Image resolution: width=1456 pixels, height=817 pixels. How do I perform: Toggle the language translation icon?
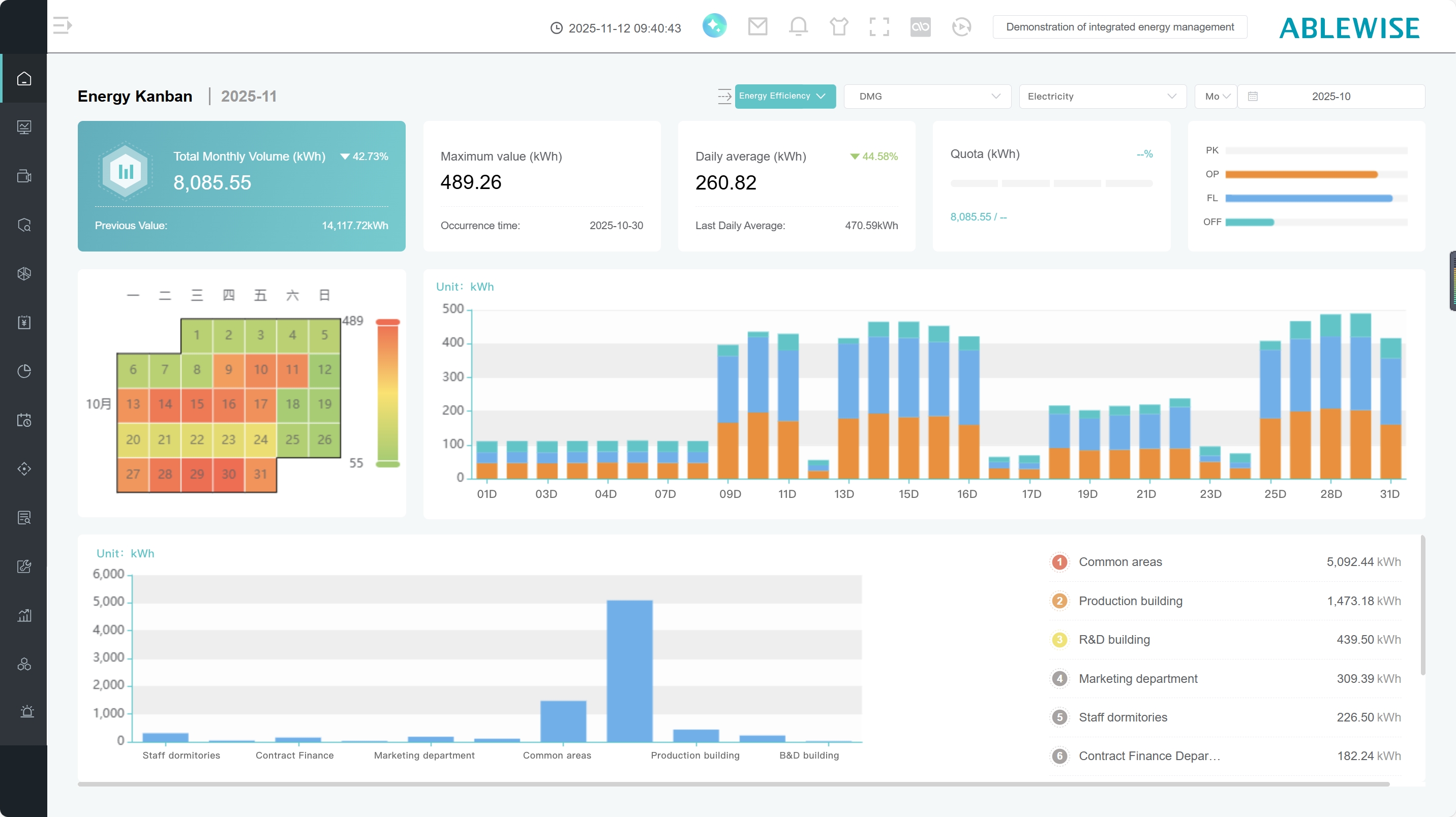tap(920, 26)
